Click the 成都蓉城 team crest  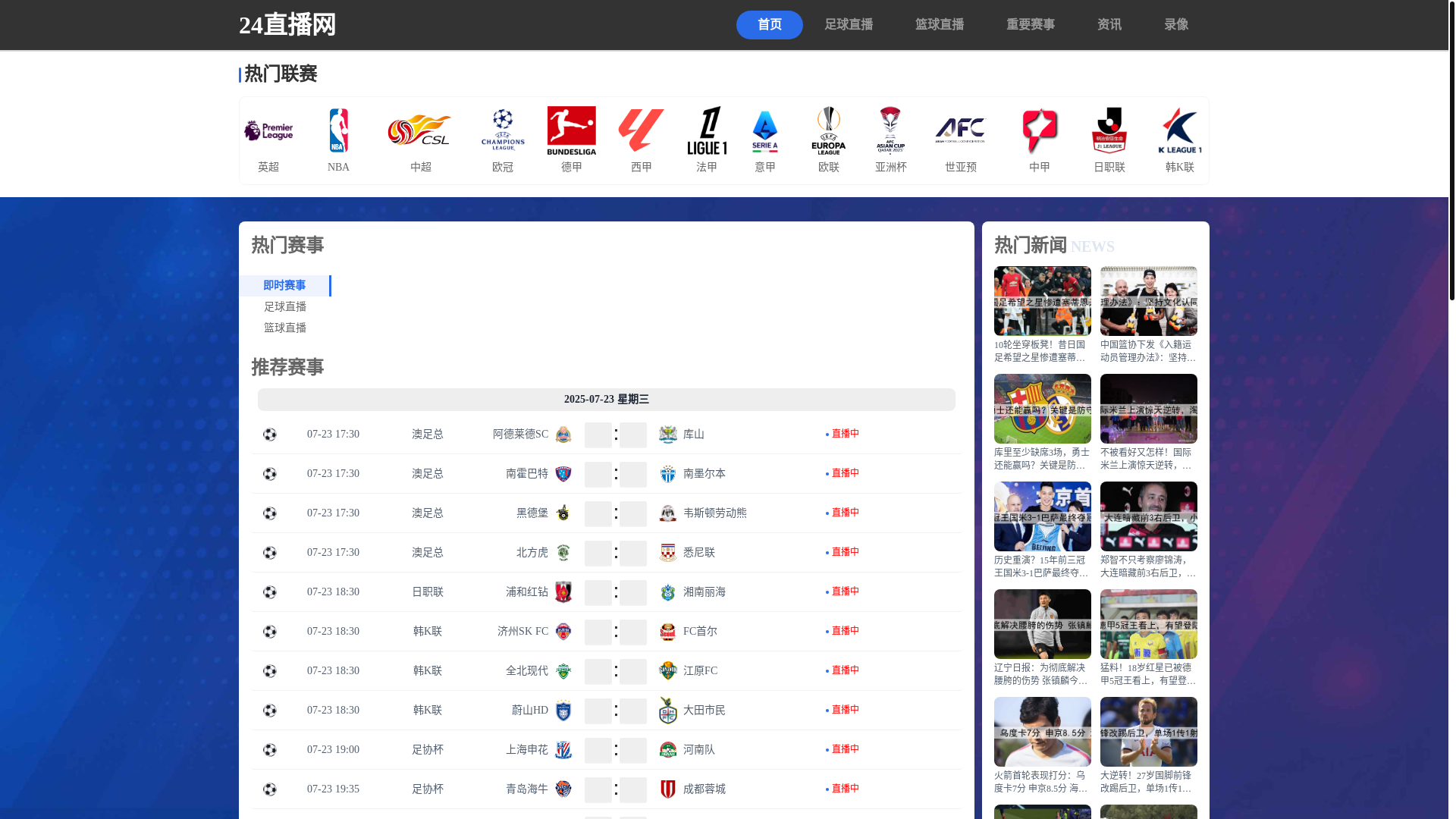(x=667, y=789)
